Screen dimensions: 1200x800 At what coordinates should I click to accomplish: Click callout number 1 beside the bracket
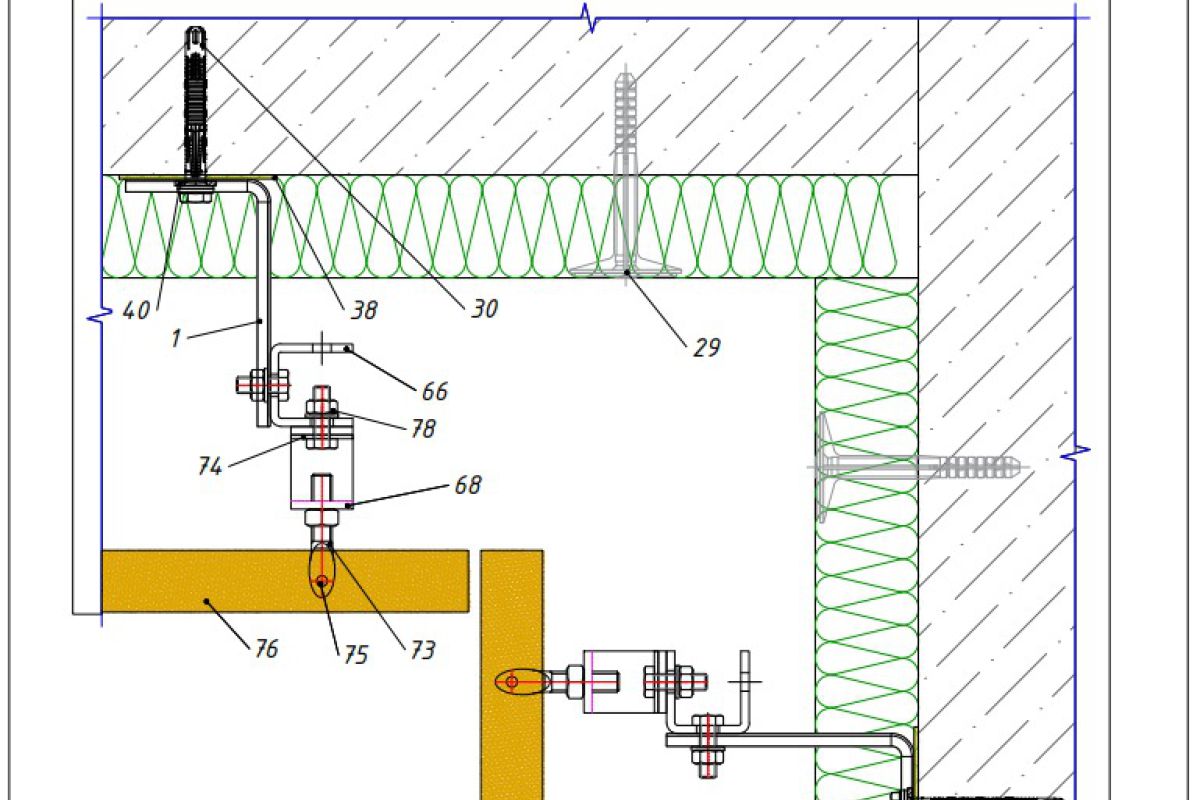176,338
